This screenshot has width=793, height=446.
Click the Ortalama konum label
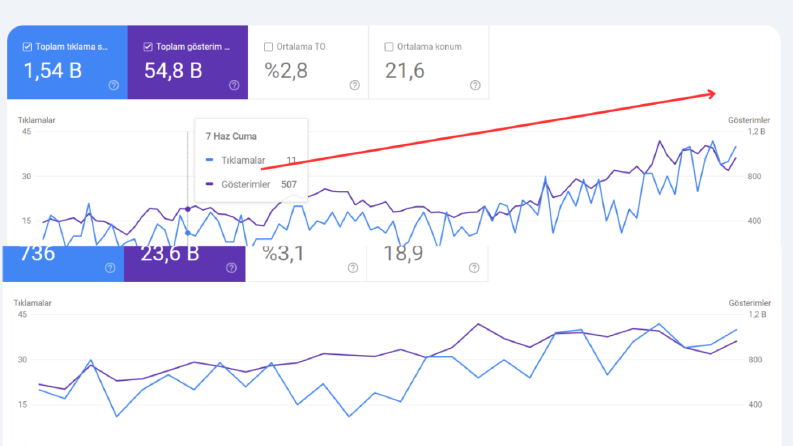coord(429,47)
